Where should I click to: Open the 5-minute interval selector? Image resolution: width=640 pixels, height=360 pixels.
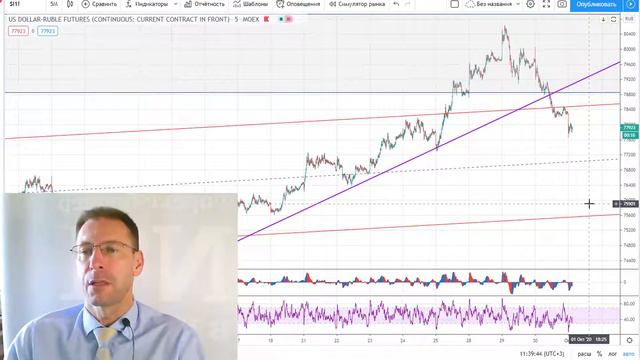[x=54, y=4]
